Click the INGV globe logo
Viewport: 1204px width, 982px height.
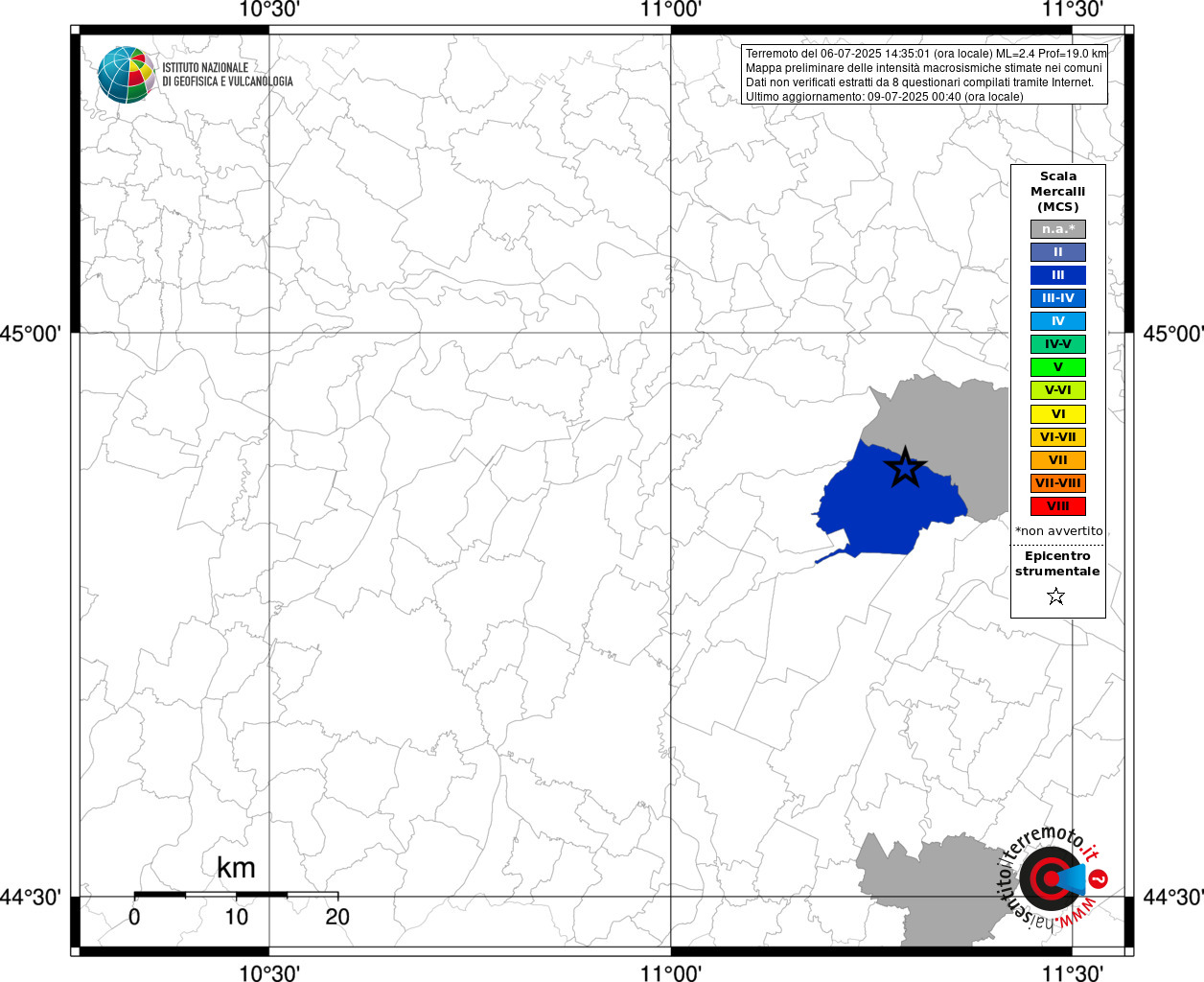[x=127, y=75]
